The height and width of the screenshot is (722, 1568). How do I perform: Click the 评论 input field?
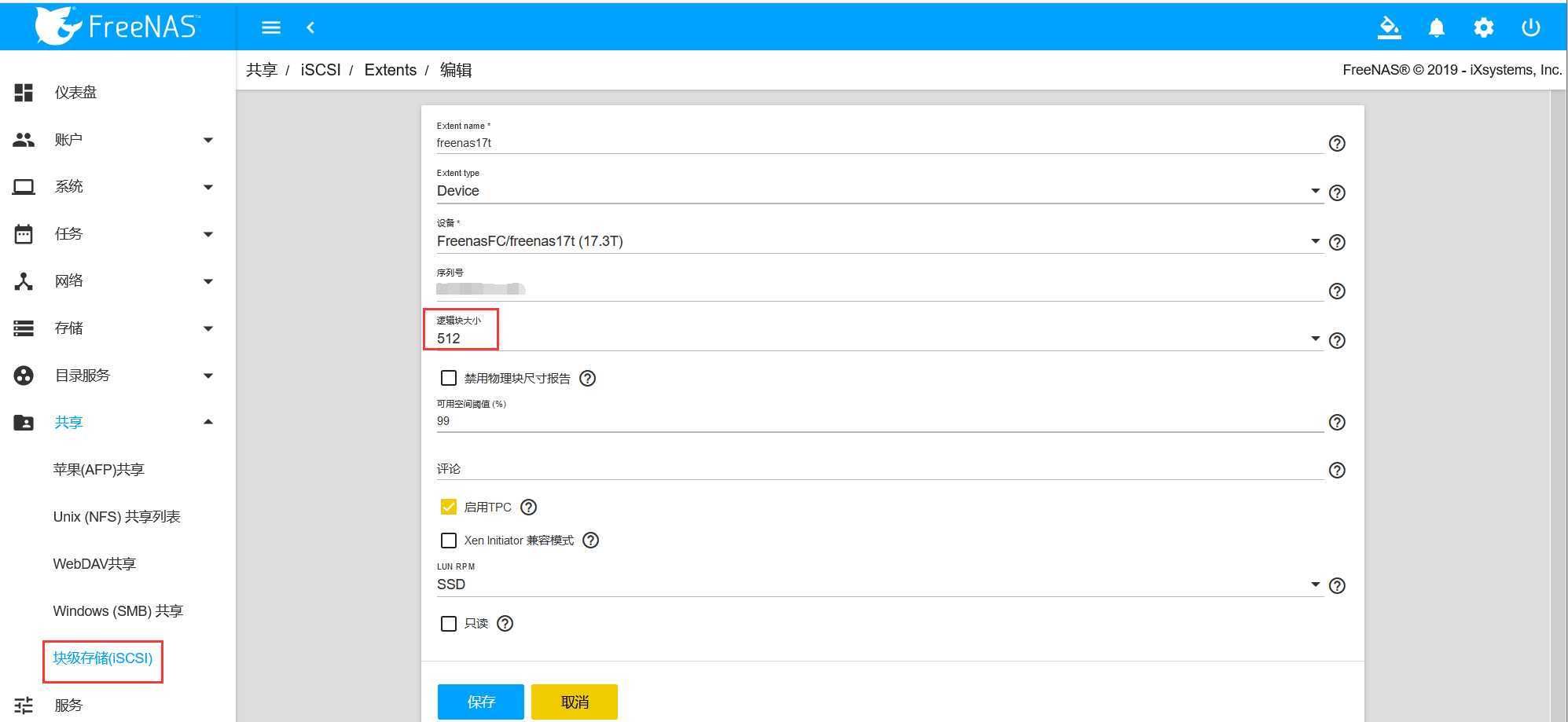[879, 469]
